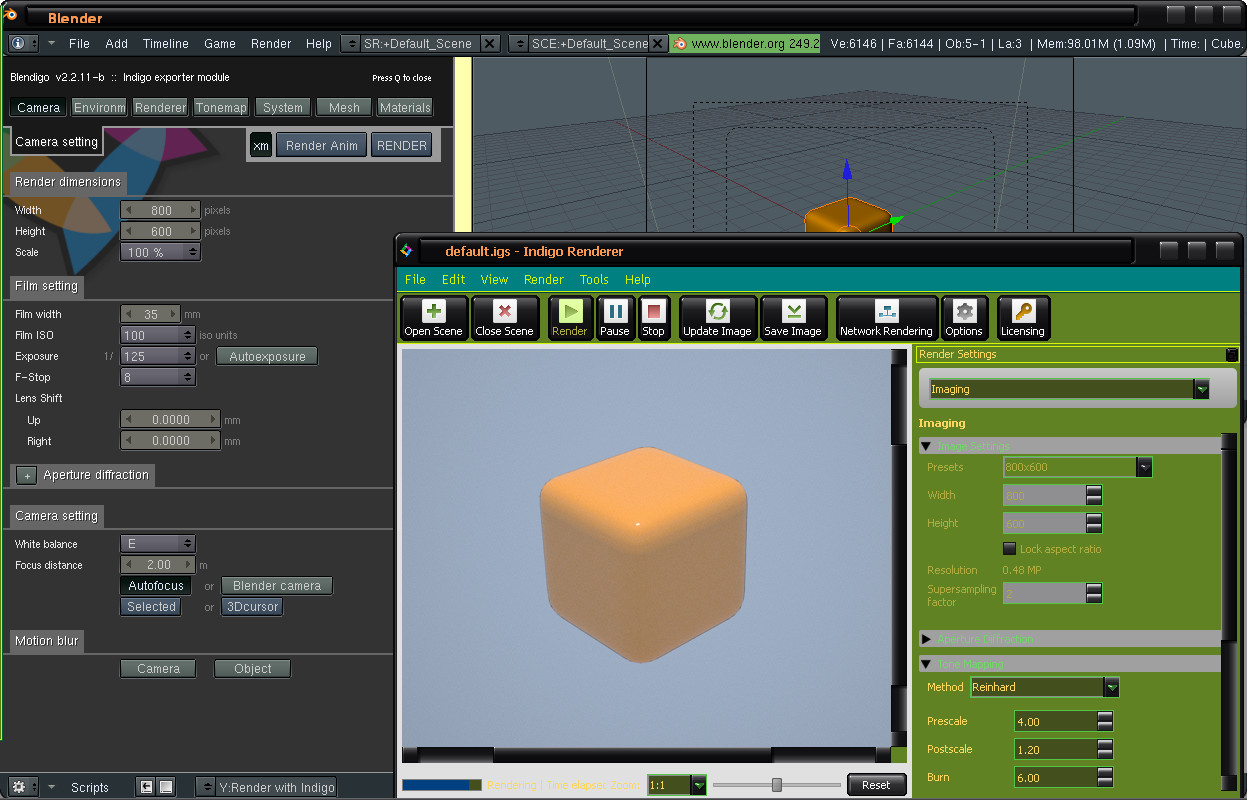The width and height of the screenshot is (1247, 800).
Task: Click the Blender title bar logo icon
Action: (x=9, y=15)
